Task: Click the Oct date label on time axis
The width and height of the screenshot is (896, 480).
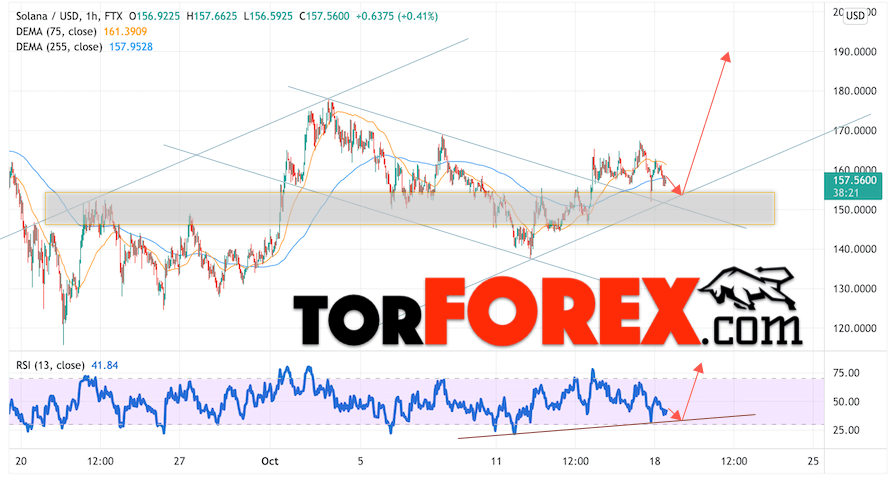Action: pyautogui.click(x=269, y=461)
